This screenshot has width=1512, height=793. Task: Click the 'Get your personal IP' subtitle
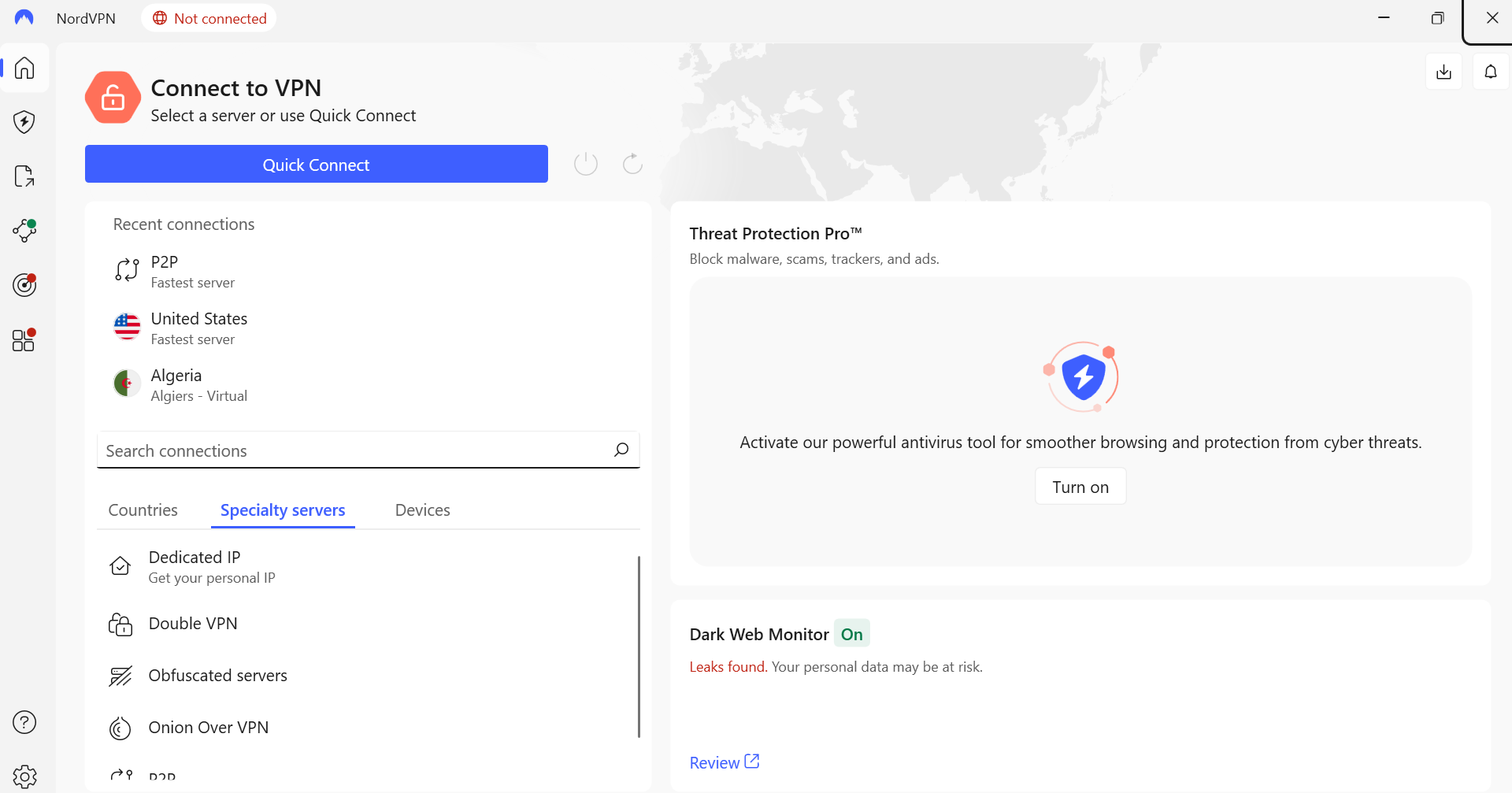(x=212, y=578)
